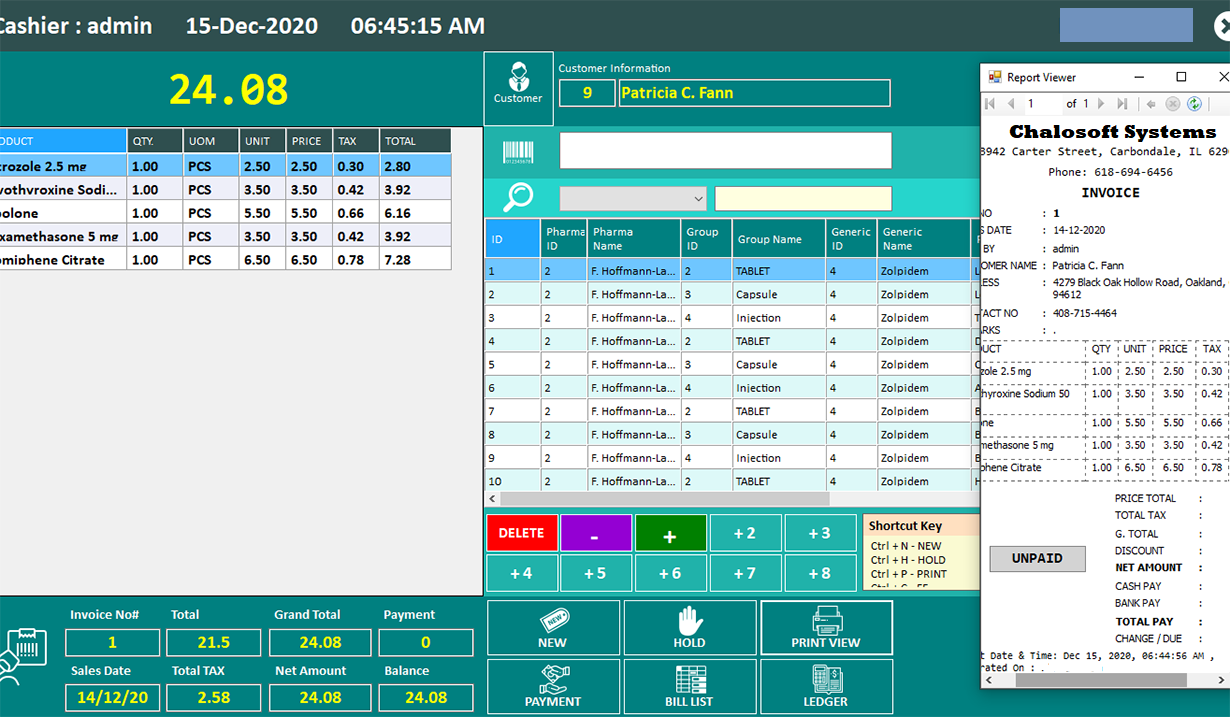
Task: Open the PAYMENT screen
Action: click(x=553, y=686)
